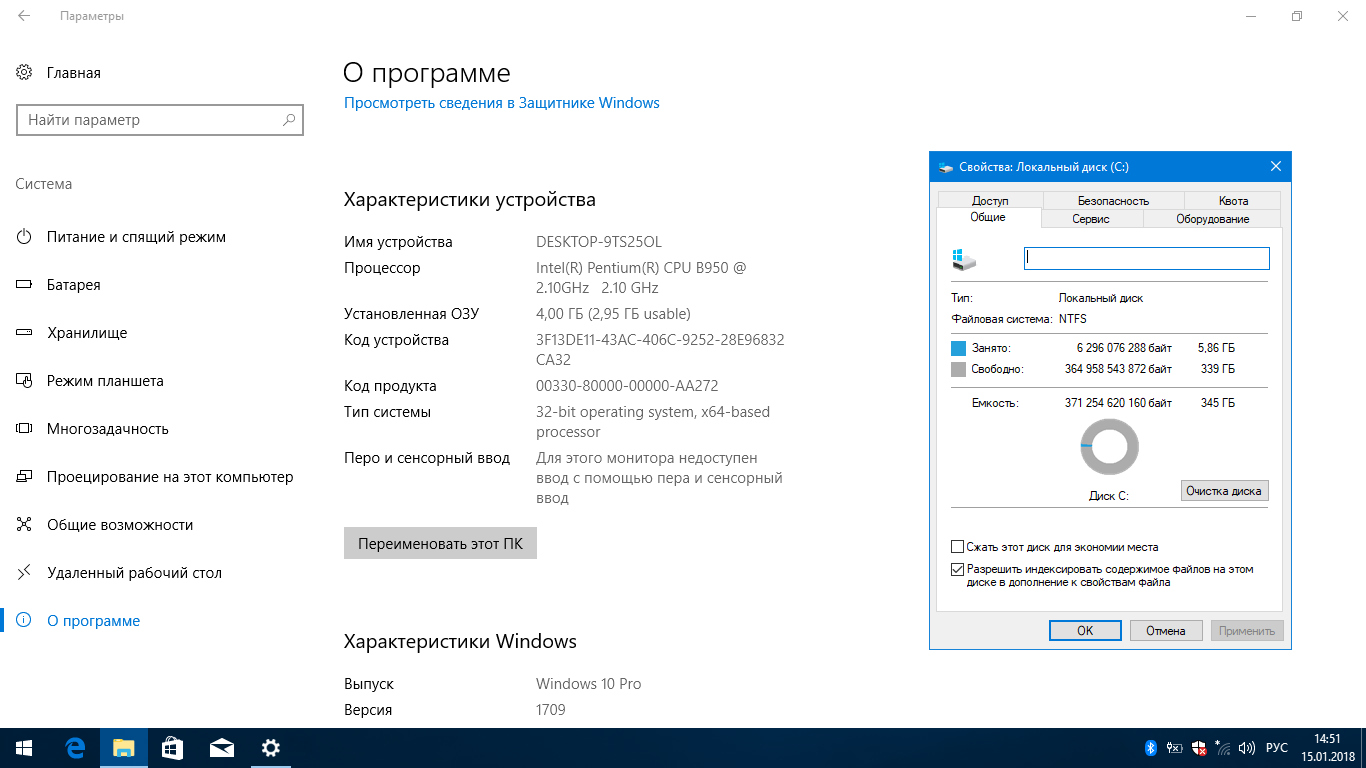Click the 371 254 620 160 байт capacity
Screen dimensions: 1366x768
(1118, 403)
